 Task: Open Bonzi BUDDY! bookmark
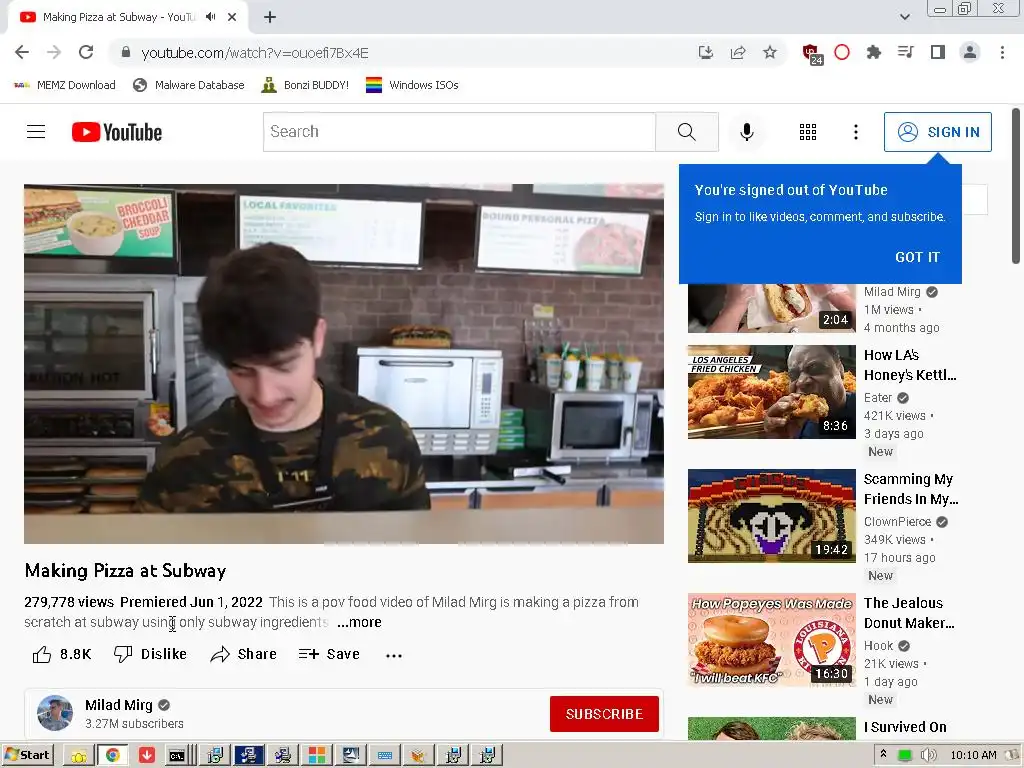point(305,85)
